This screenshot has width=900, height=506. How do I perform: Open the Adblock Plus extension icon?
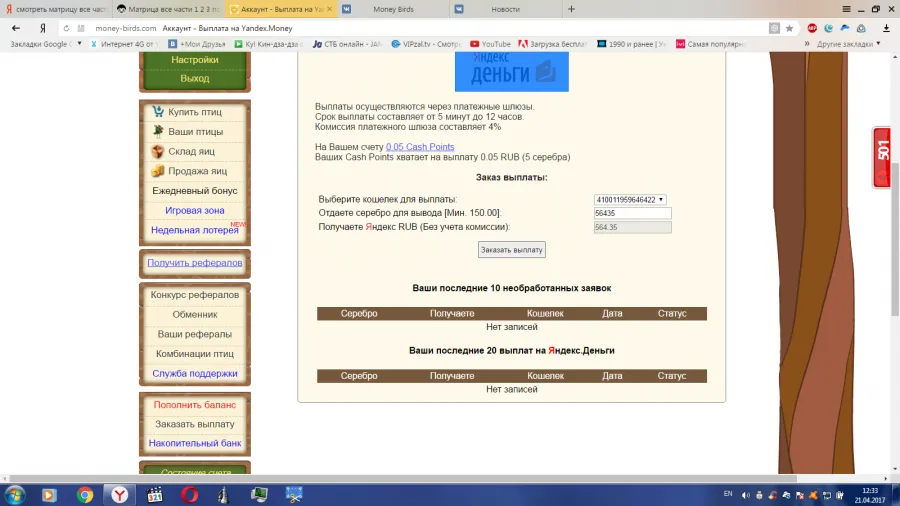(x=812, y=28)
